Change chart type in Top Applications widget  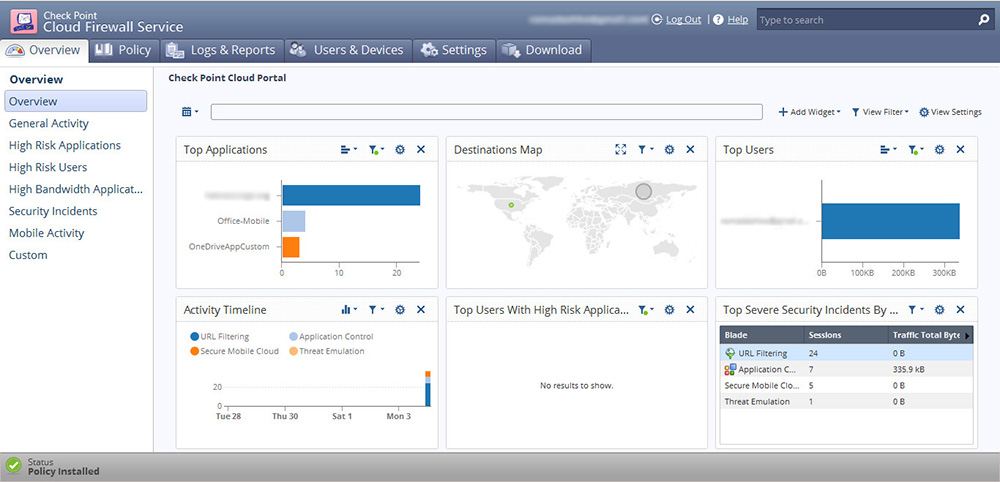tap(348, 150)
